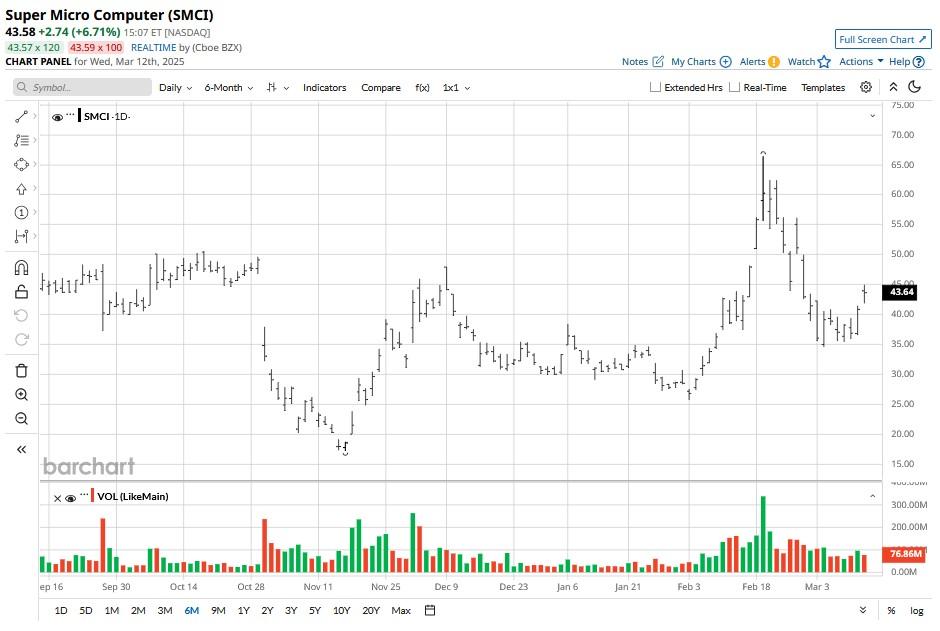Open the Actions dropdown menu

(860, 62)
